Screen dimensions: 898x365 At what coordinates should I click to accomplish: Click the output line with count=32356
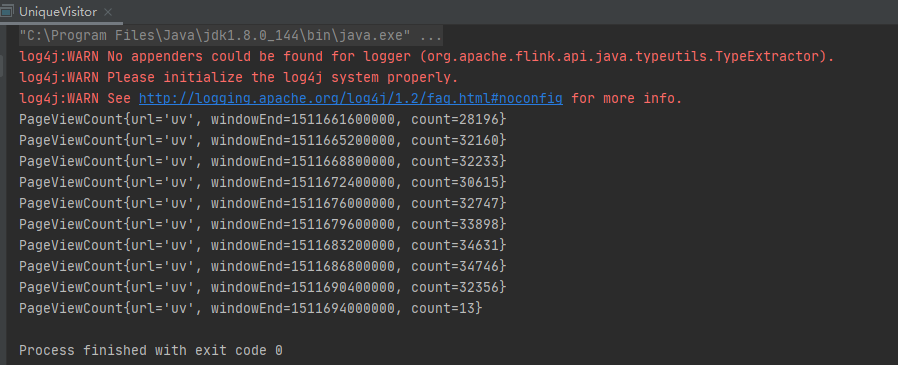tap(263, 287)
